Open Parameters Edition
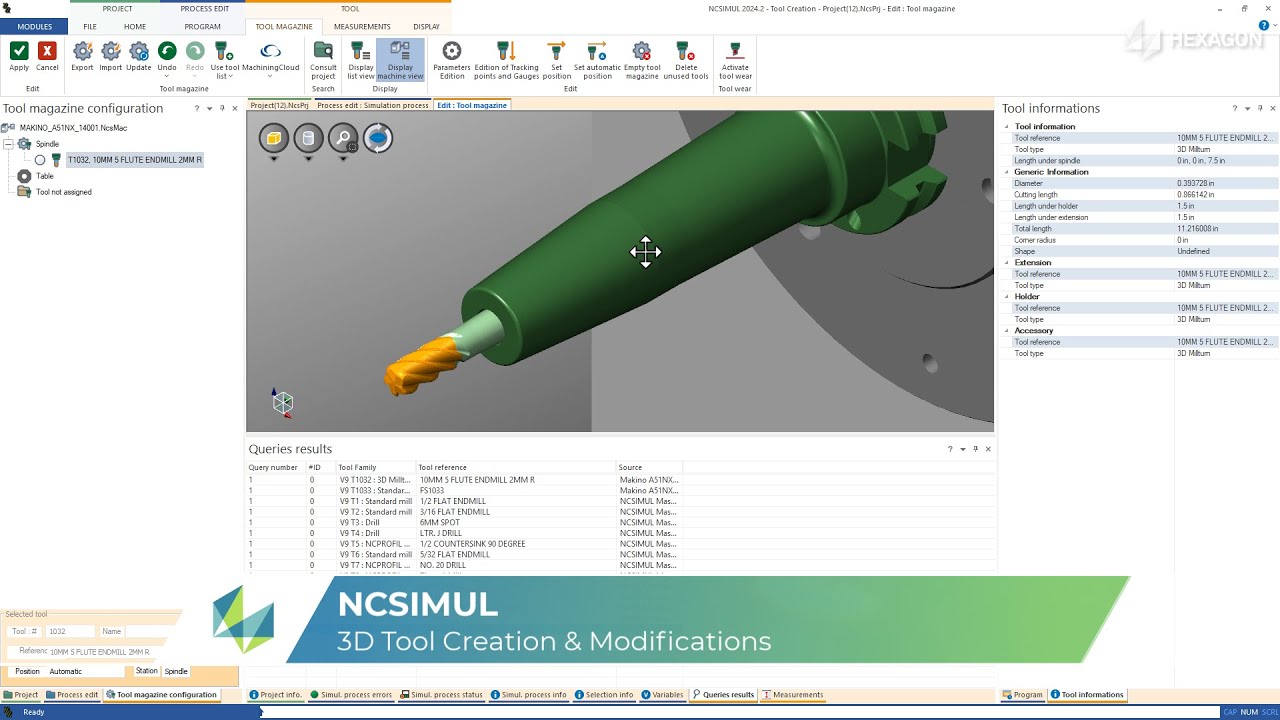The height and width of the screenshot is (720, 1280). click(452, 60)
